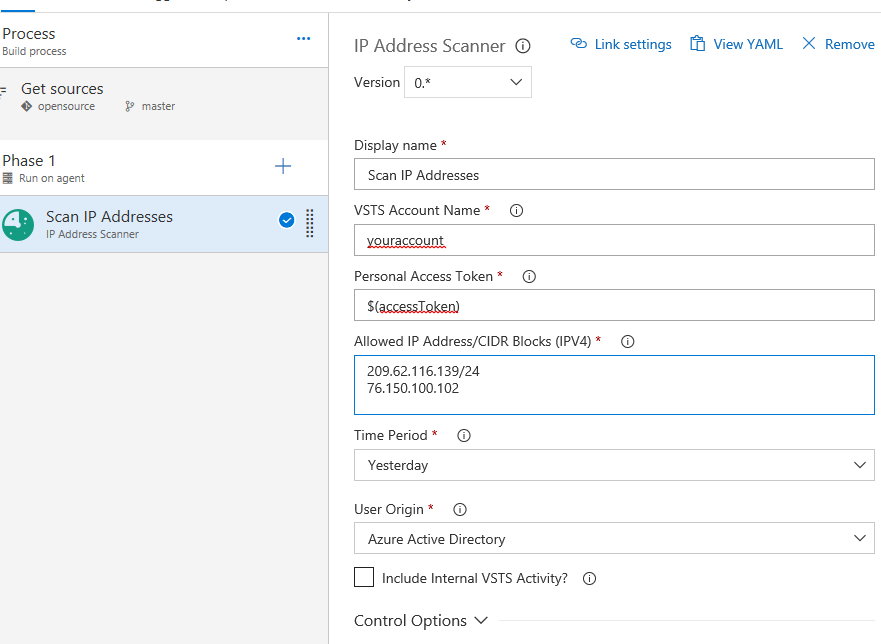This screenshot has height=644, width=881.
Task: Click the View YAML clipboard icon
Action: (x=697, y=43)
